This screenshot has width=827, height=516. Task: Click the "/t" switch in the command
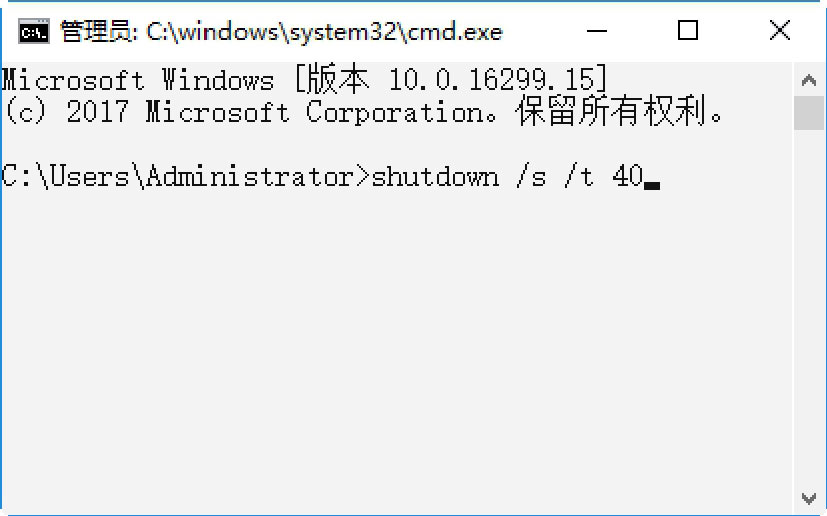[x=579, y=177]
